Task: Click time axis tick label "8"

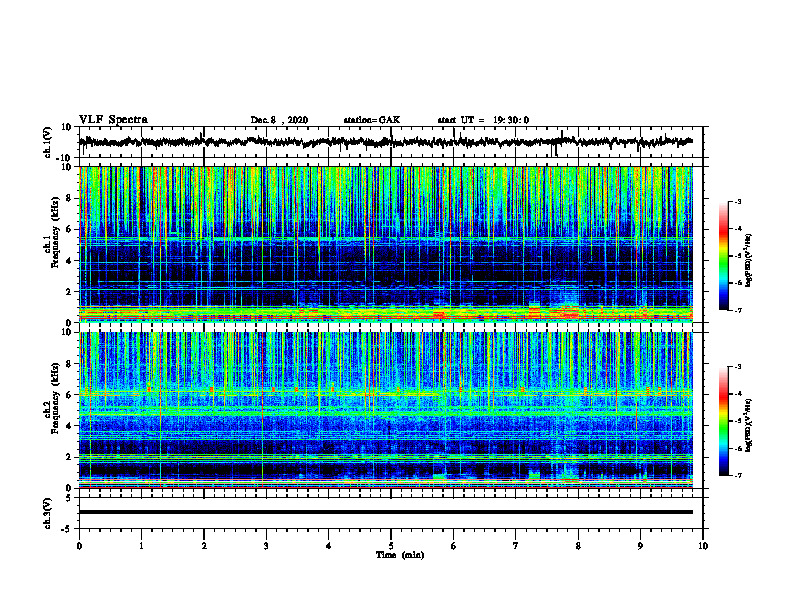Action: click(x=578, y=546)
